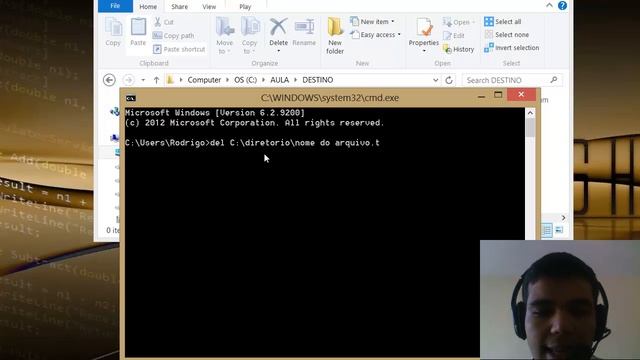The image size is (640, 360).
Task: Click the Delete X icon
Action: [x=278, y=27]
